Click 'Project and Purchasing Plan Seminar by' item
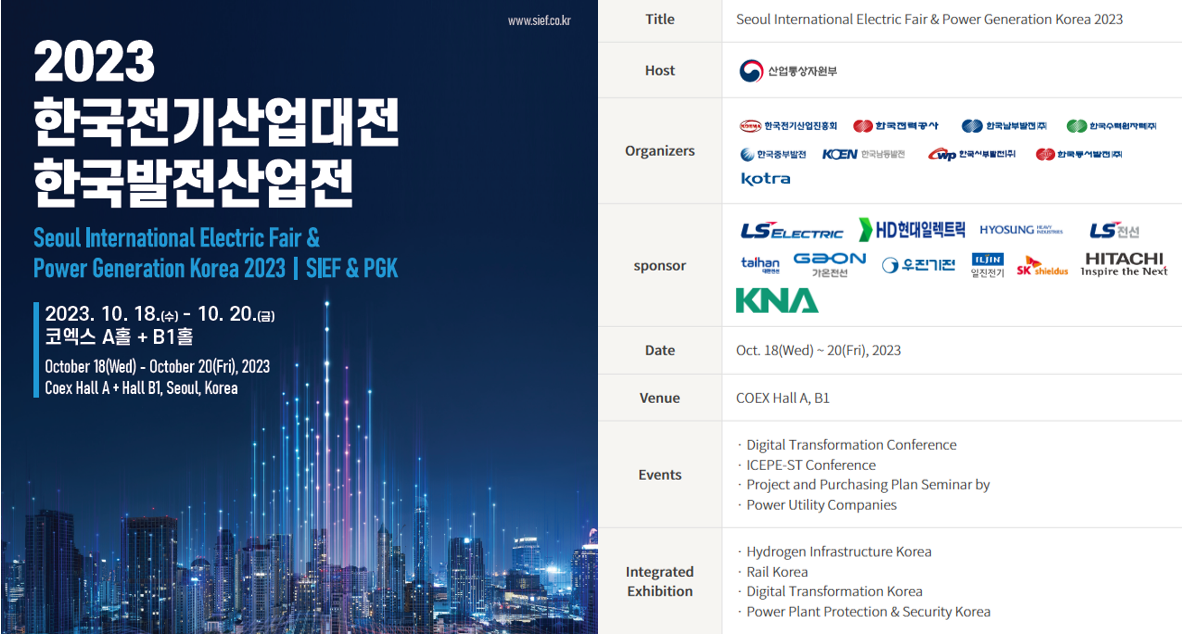Screen dimensions: 1182x634 pyautogui.click(x=868, y=485)
